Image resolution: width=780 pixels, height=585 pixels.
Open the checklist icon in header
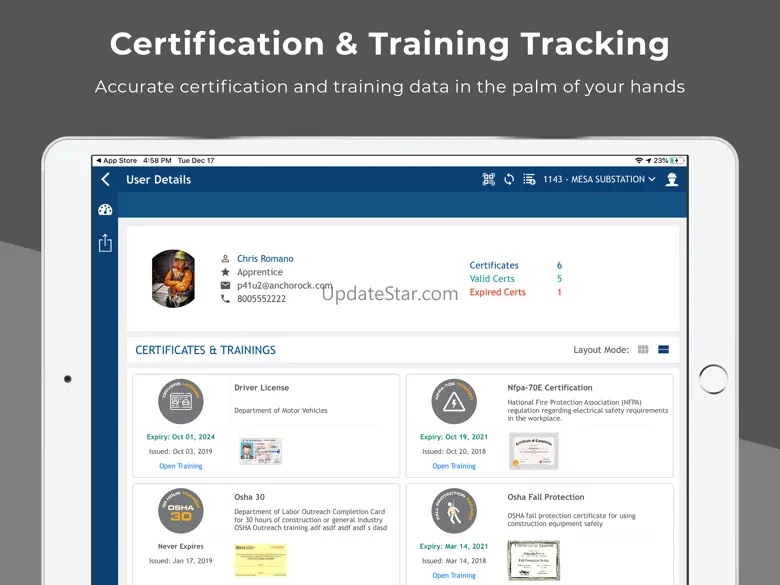(529, 180)
